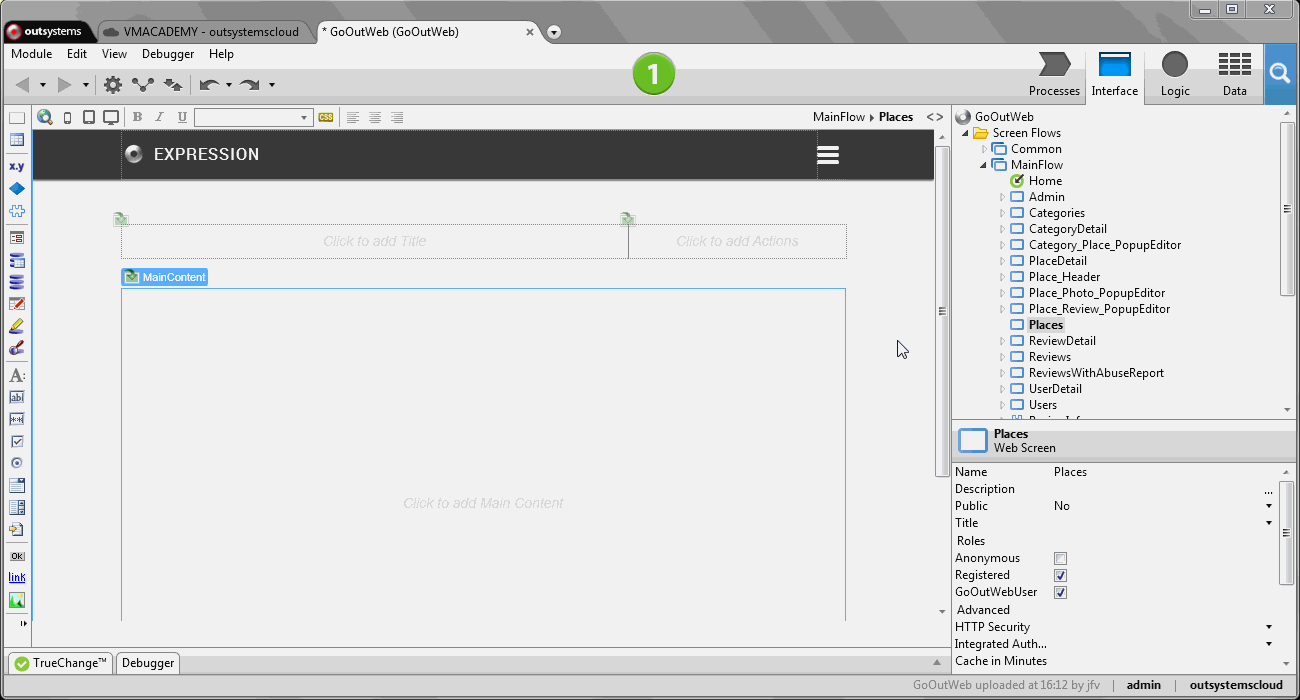Select the Expression widget (x.y) in toolbox
Screen dimensions: 1300x700
coord(17,166)
